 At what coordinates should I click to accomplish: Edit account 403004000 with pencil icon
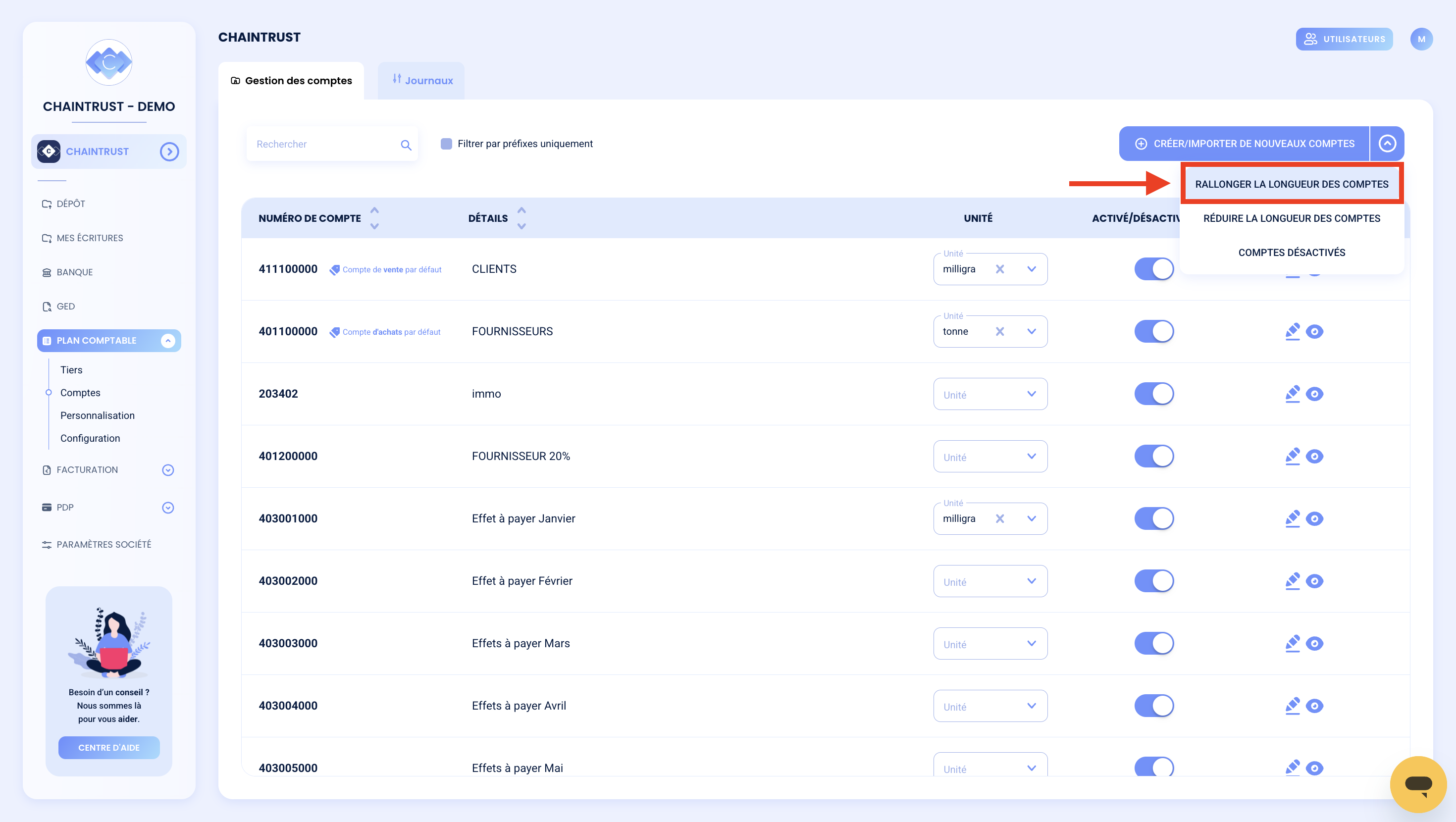pyautogui.click(x=1292, y=706)
